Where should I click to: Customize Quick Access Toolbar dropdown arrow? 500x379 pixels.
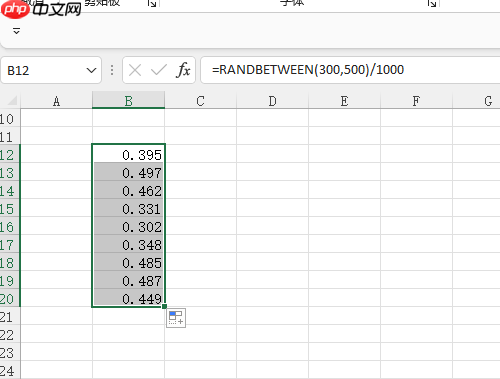pos(16,31)
